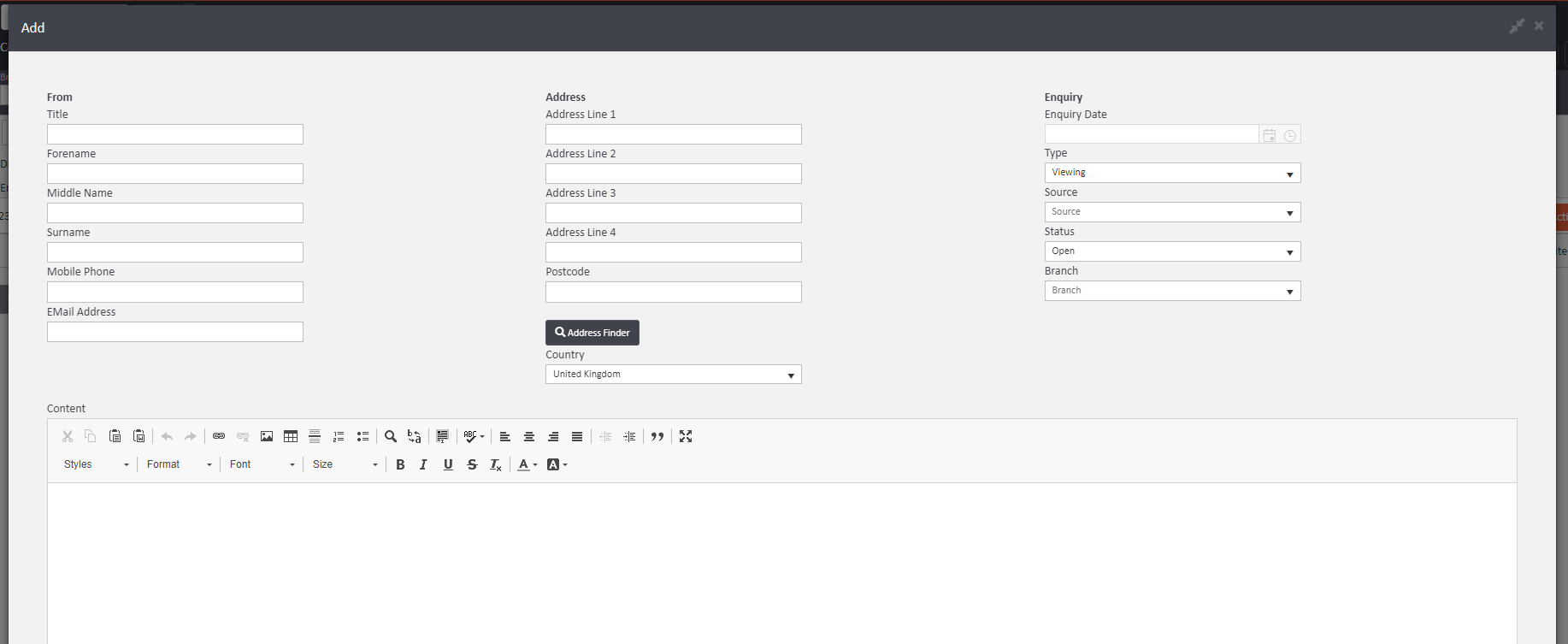Image resolution: width=1568 pixels, height=644 pixels.
Task: Insert a numbered list
Action: pyautogui.click(x=339, y=436)
